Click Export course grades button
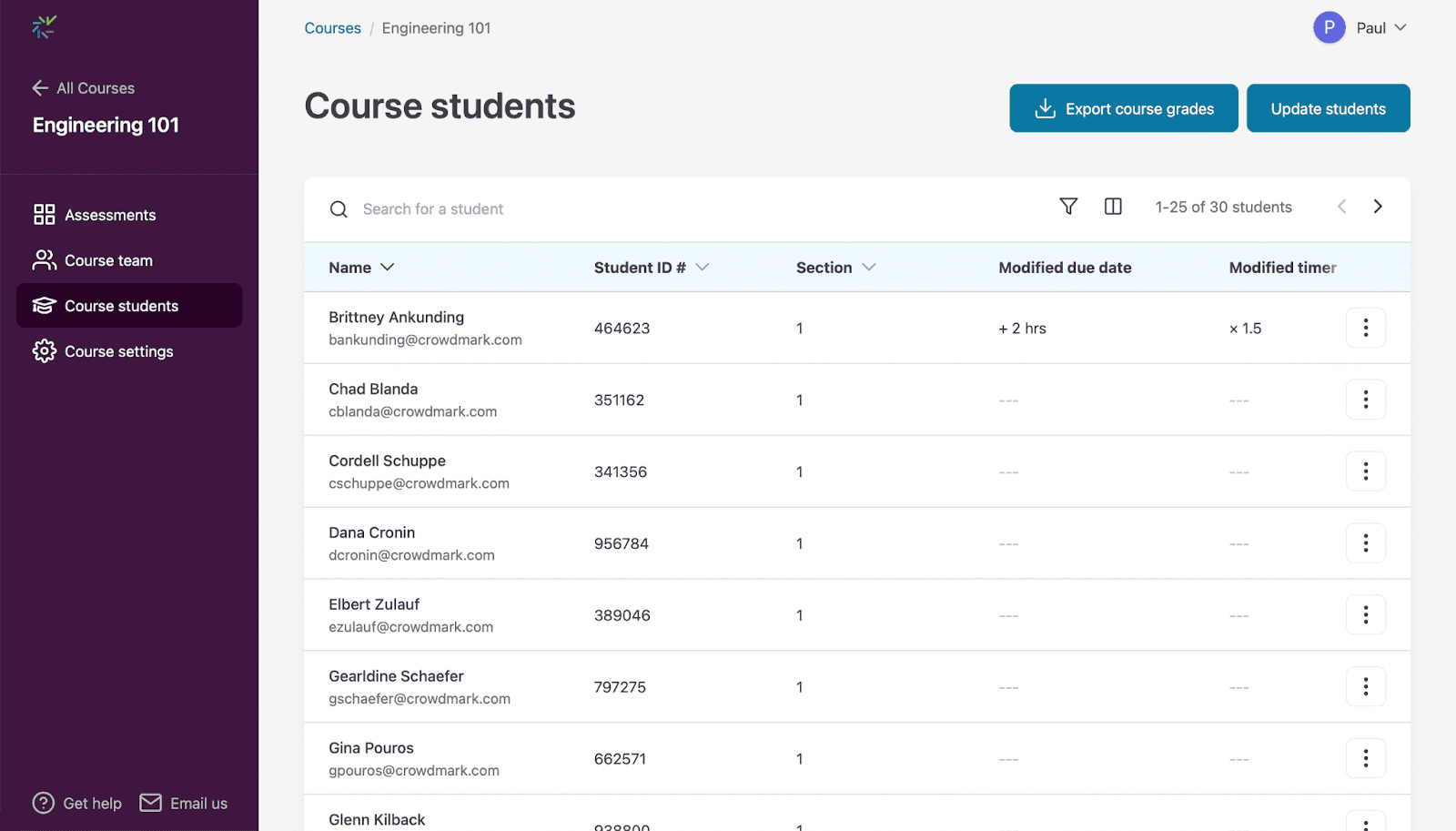Screen dimensions: 1456x831 tap(1123, 108)
